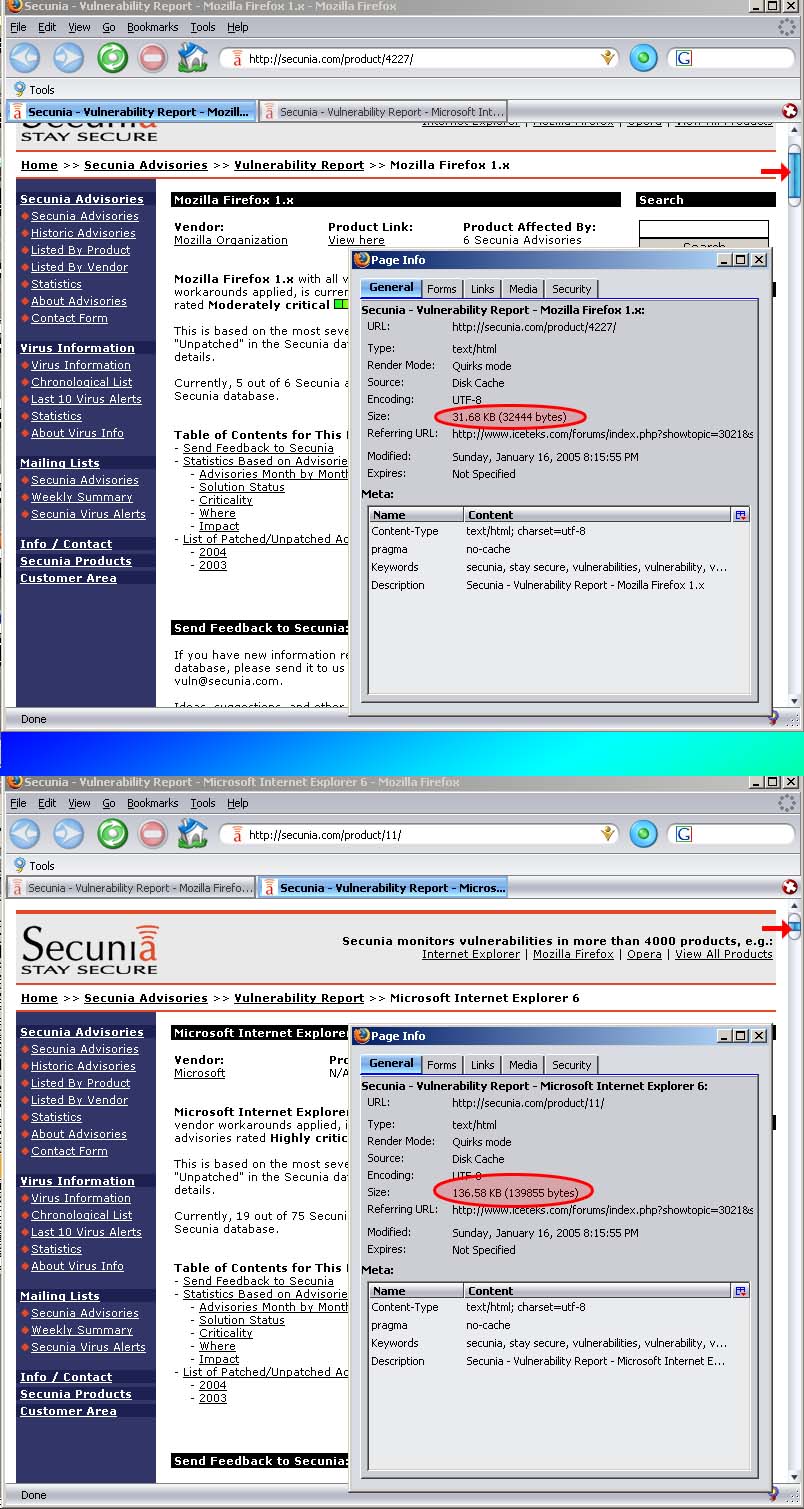804x1509 pixels.
Task: Open Secunia Virus Alerts on the Internet Explorer 6 page
Action: 88,1347
